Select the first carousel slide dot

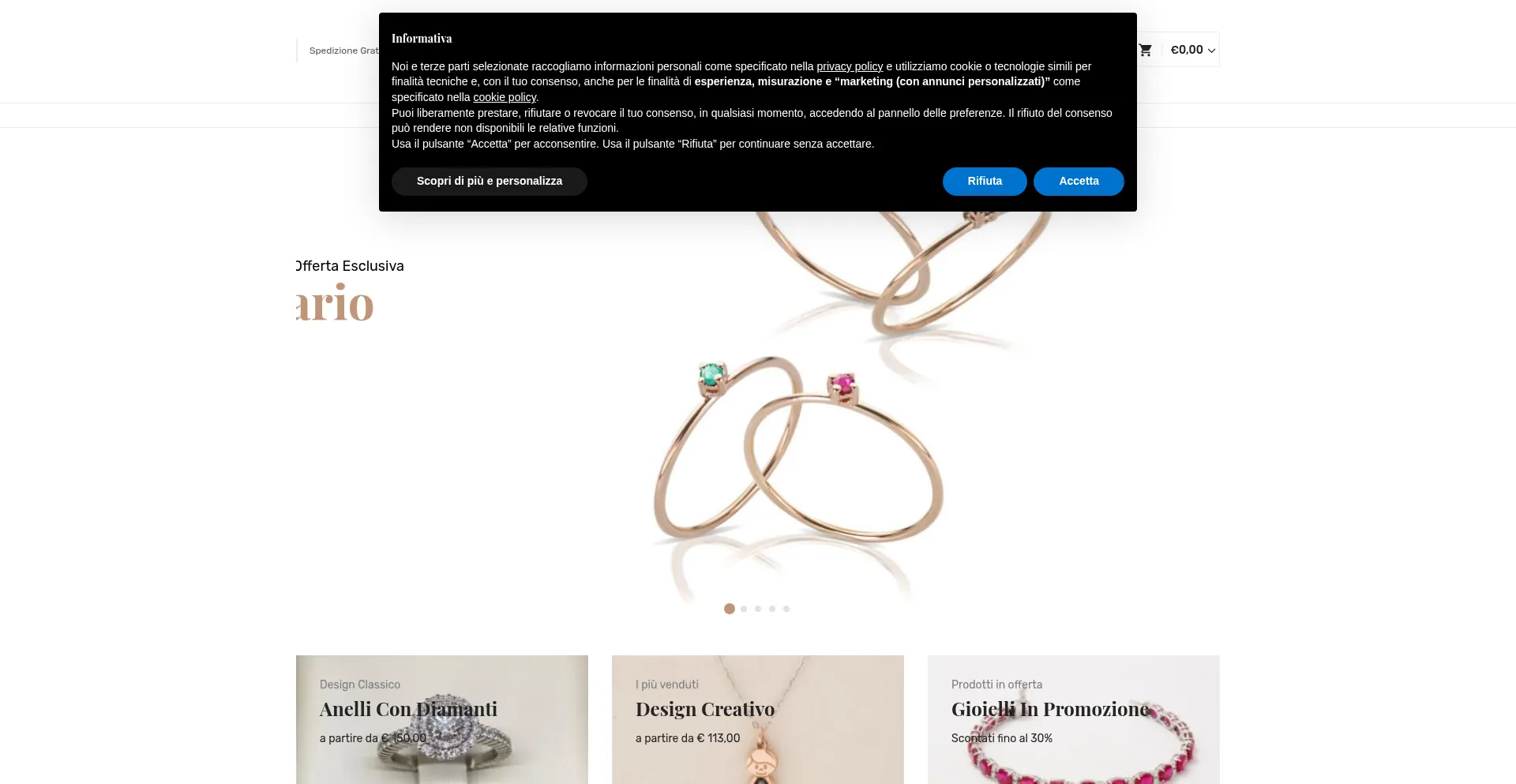click(x=730, y=609)
